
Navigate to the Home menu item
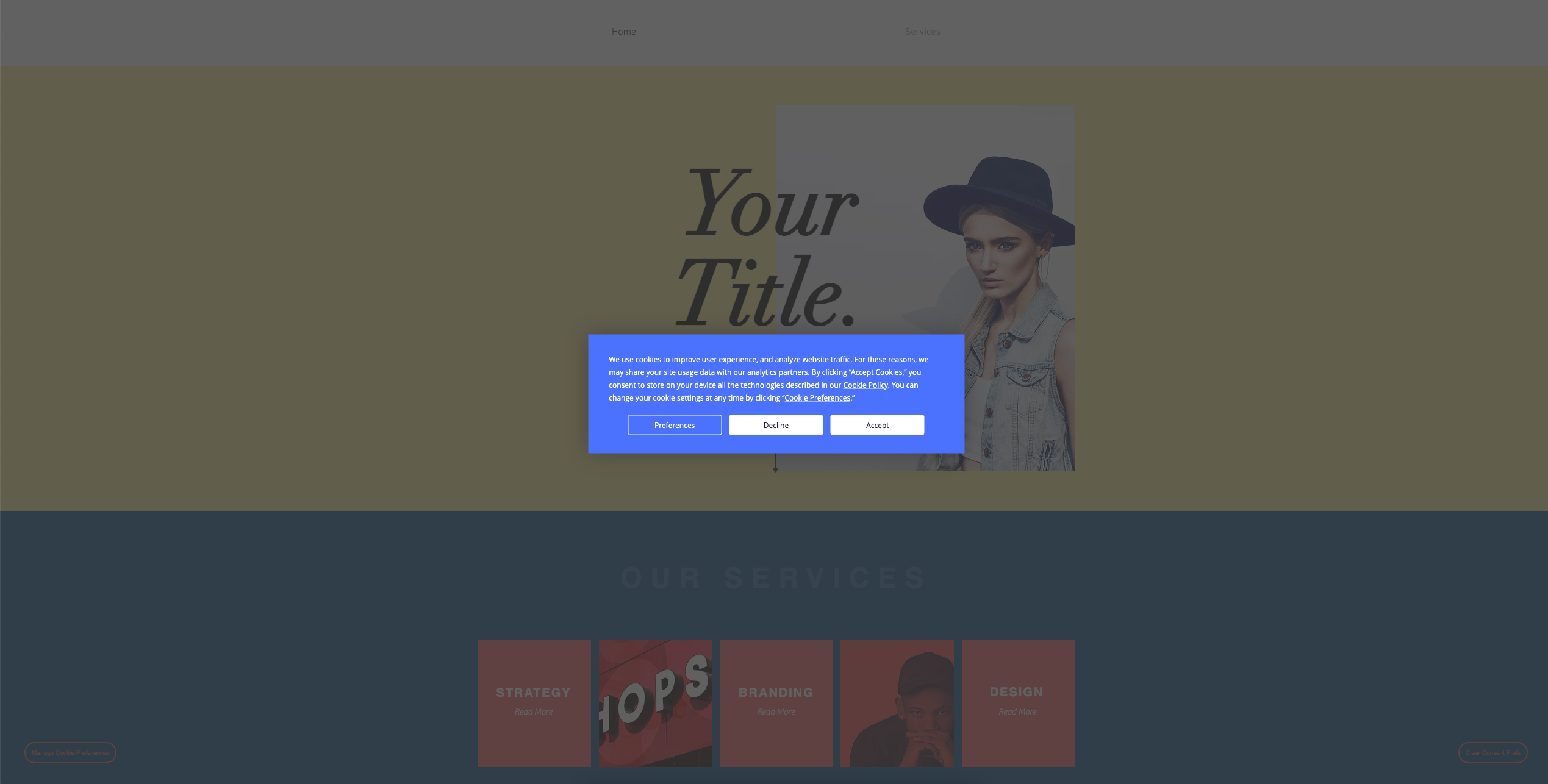tap(623, 31)
